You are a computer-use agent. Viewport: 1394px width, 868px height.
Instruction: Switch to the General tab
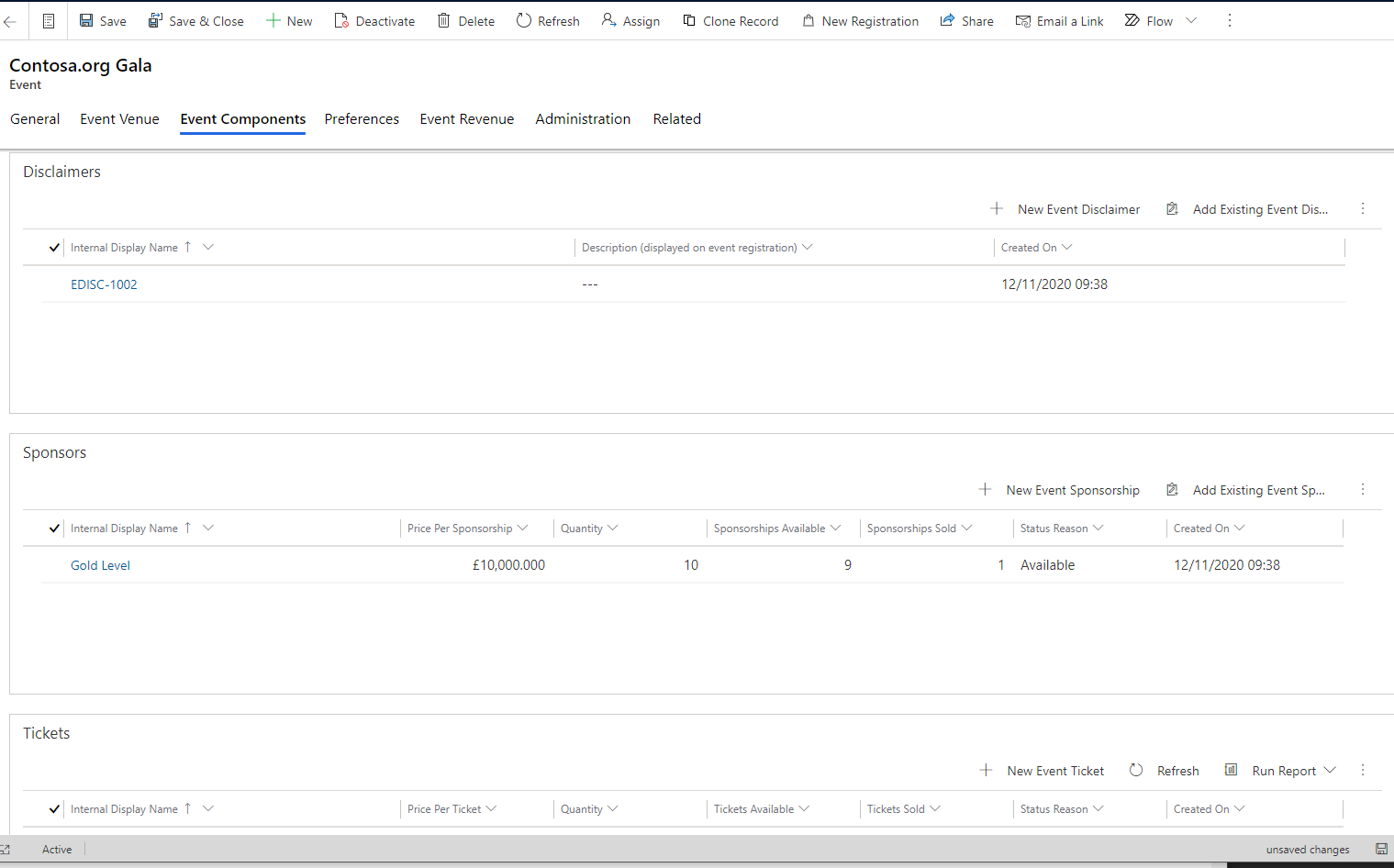coord(35,119)
